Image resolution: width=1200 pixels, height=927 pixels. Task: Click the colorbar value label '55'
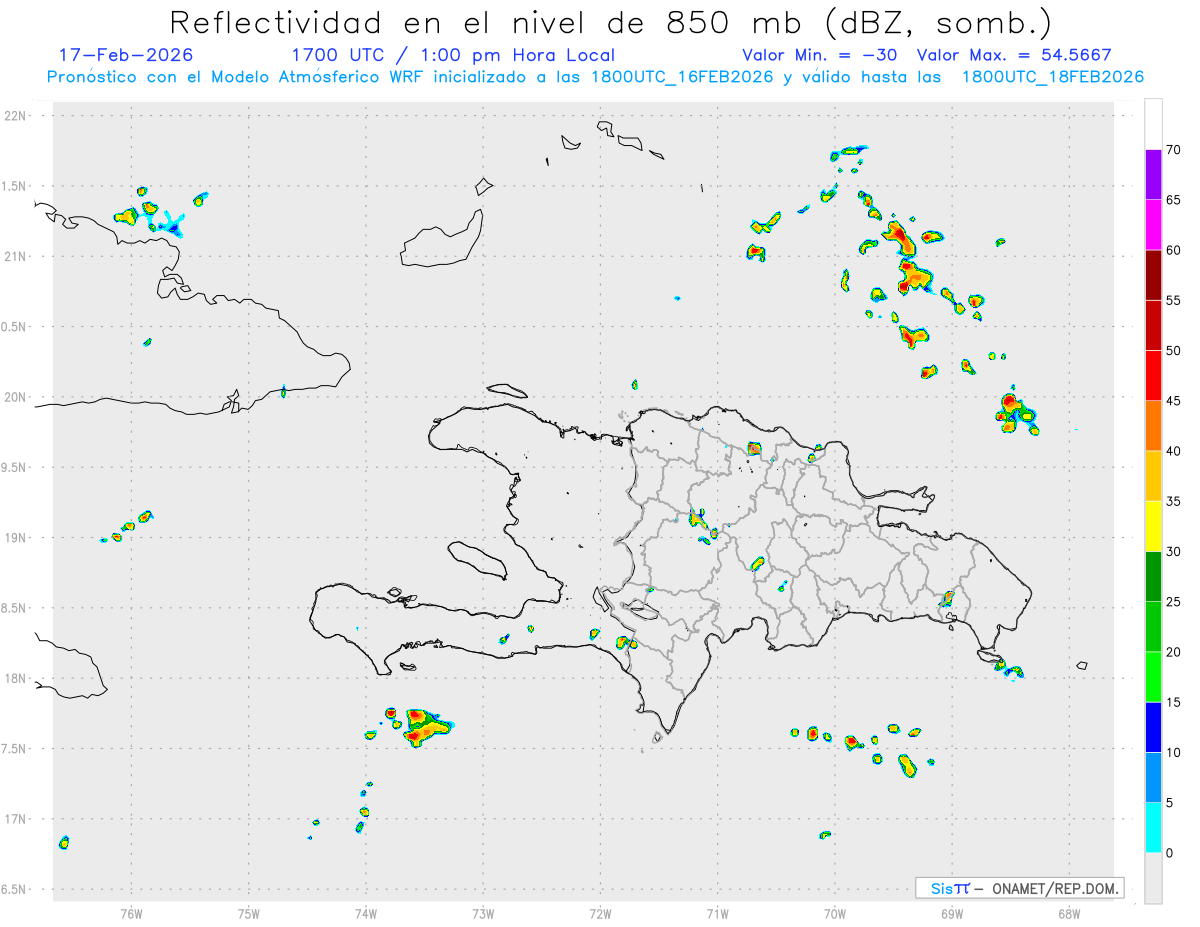[x=1174, y=301]
